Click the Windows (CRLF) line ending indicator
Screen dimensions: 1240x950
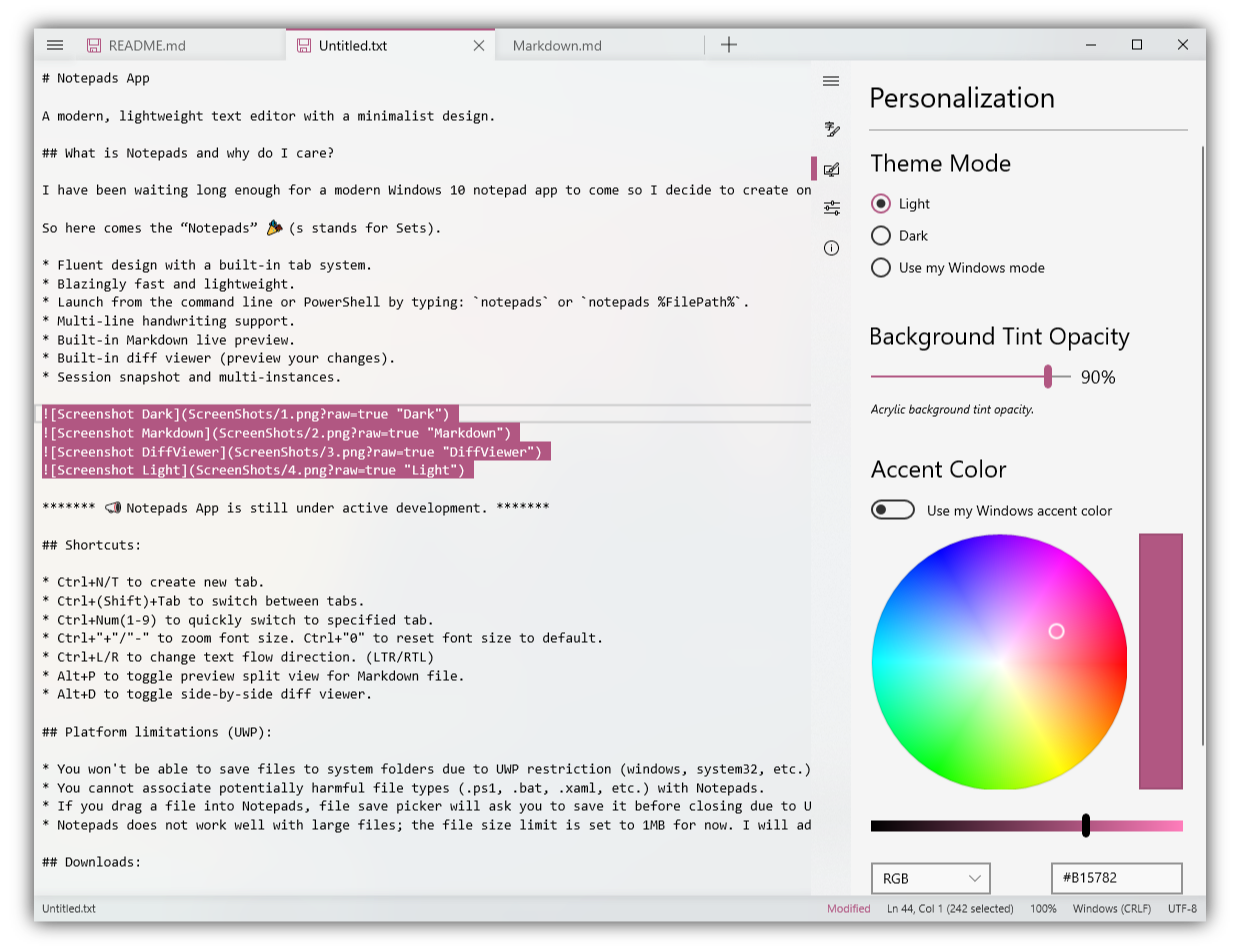[1111, 909]
